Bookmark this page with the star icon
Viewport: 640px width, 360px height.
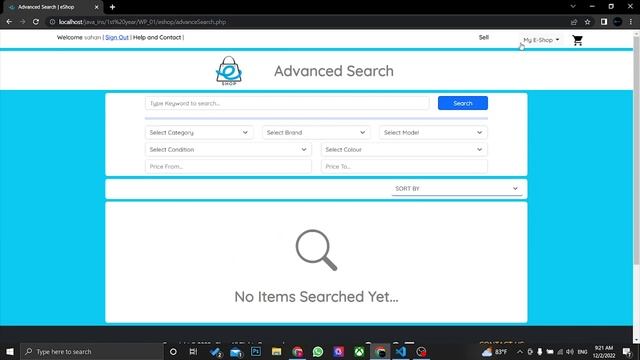[x=587, y=22]
